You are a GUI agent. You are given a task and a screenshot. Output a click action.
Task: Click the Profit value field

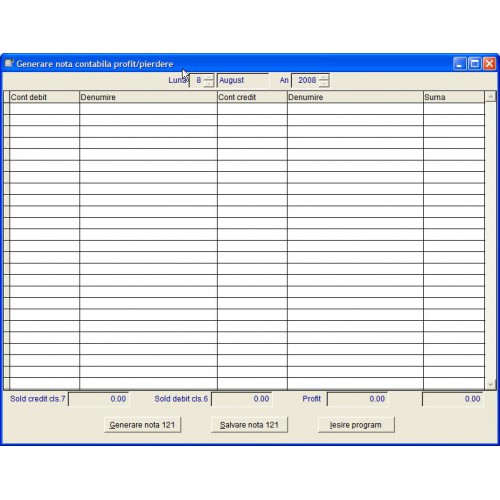pos(358,399)
